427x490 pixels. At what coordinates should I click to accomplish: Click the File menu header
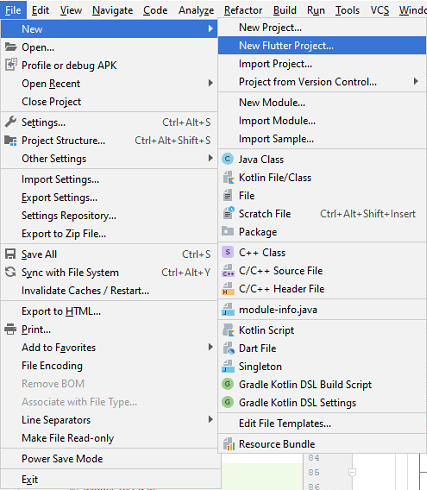(13, 10)
